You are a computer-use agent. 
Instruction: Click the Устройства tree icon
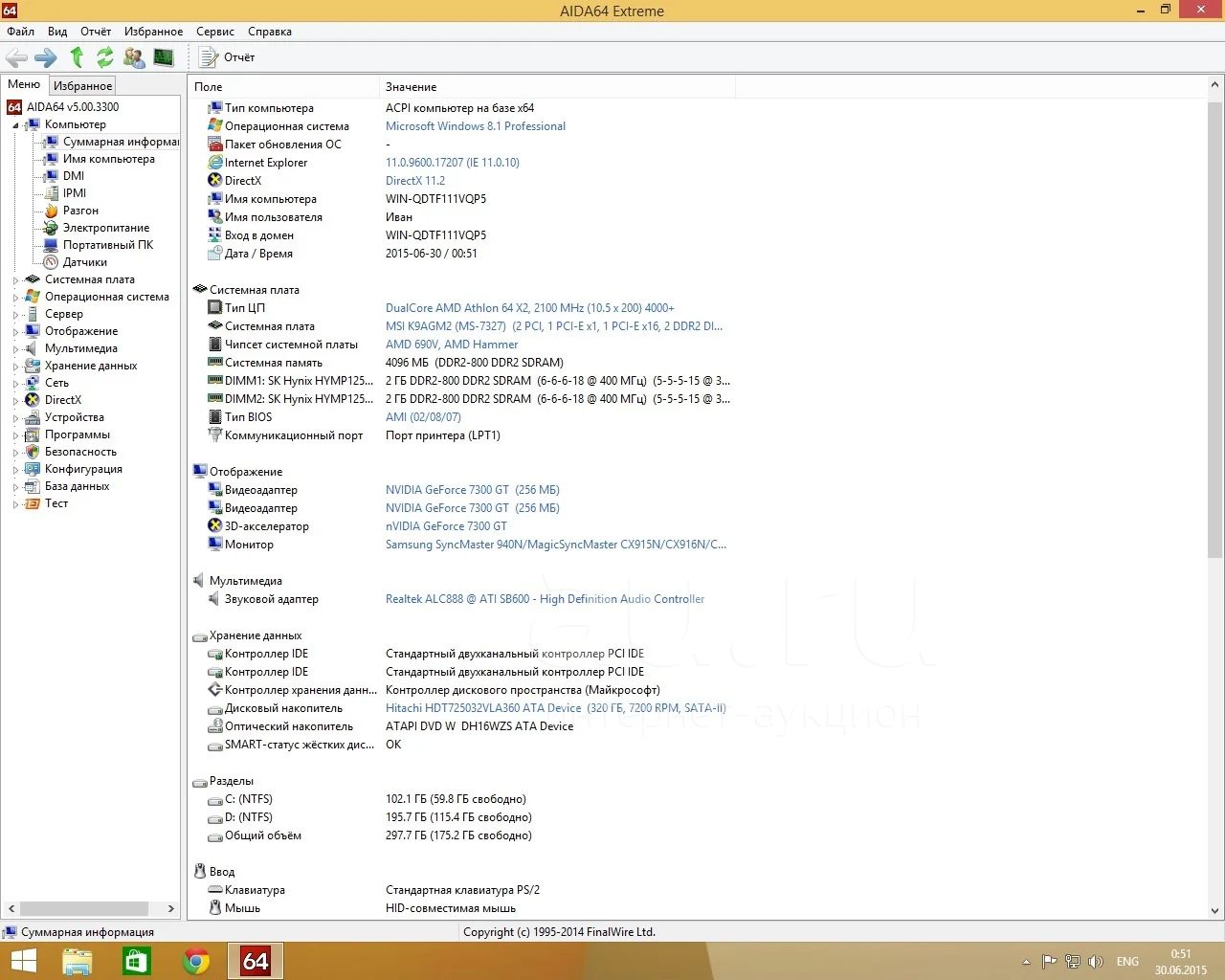33,417
